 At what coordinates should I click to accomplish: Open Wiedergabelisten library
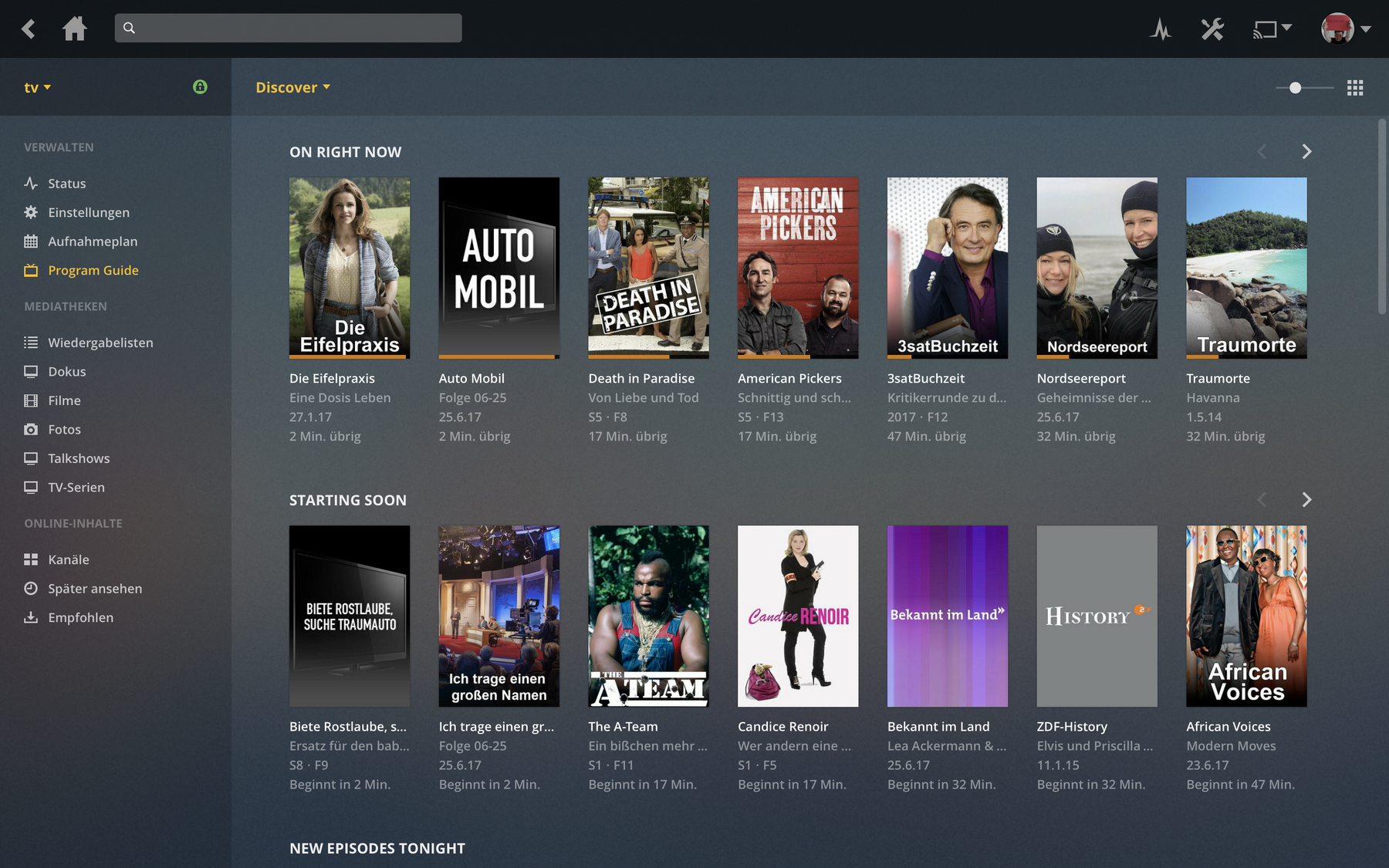pos(100,343)
